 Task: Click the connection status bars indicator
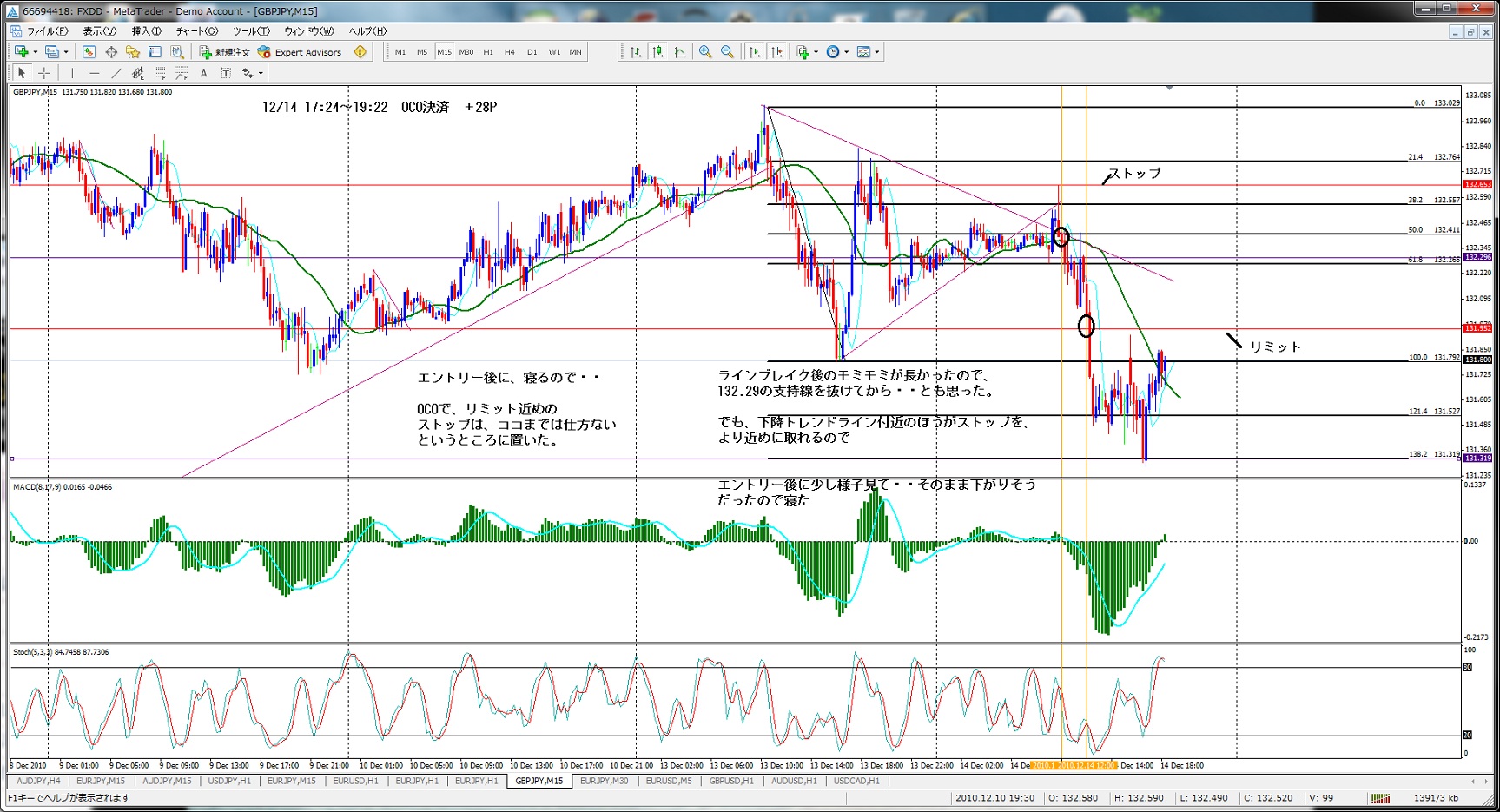(1380, 798)
